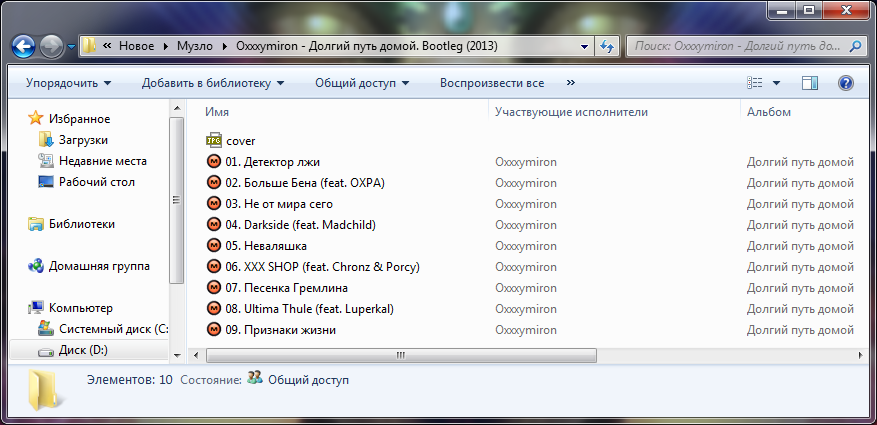The height and width of the screenshot is (425, 877).
Task: Select track 03. Не от мира сего
Action: (x=279, y=204)
